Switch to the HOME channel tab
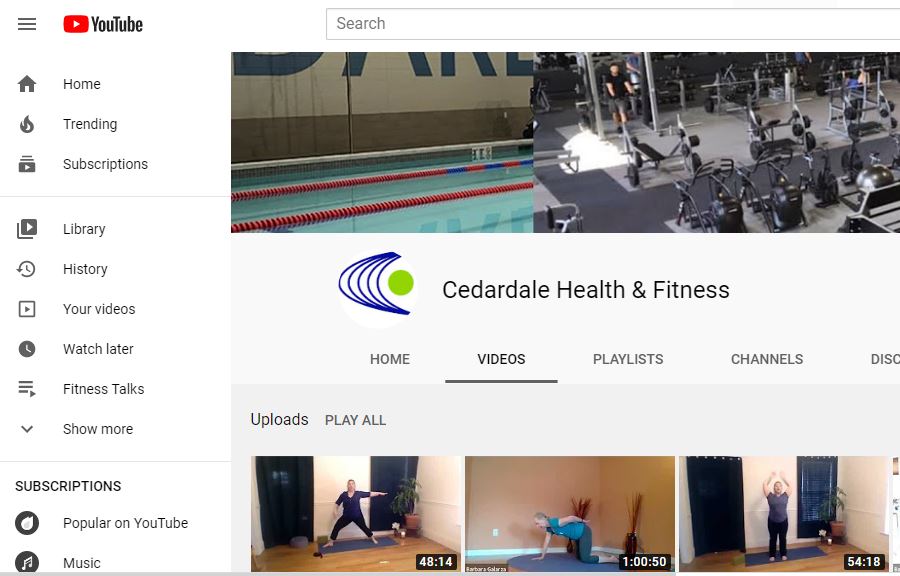Screen dimensions: 900x576 (x=390, y=359)
